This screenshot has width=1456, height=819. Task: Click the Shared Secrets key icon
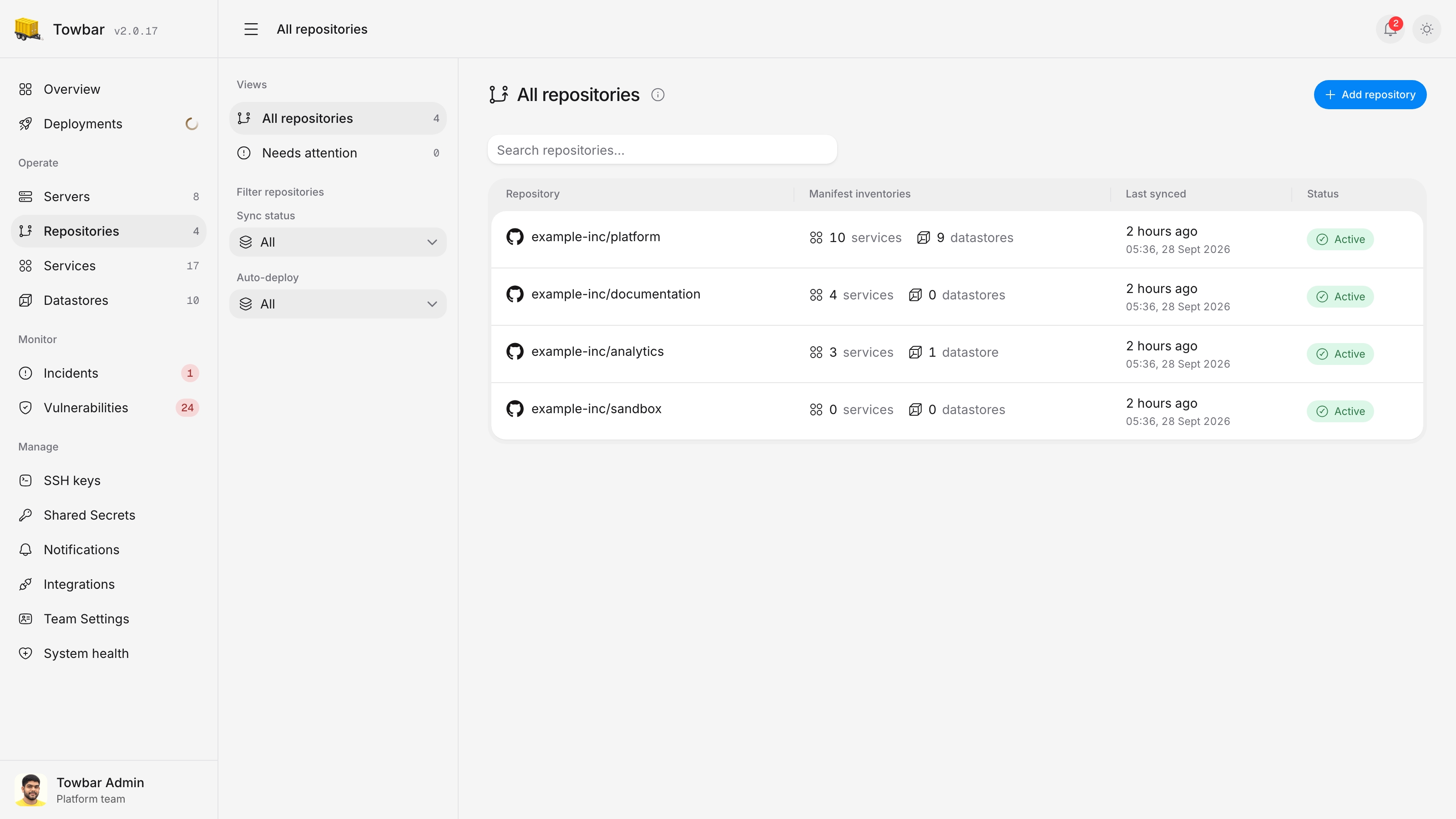[25, 515]
